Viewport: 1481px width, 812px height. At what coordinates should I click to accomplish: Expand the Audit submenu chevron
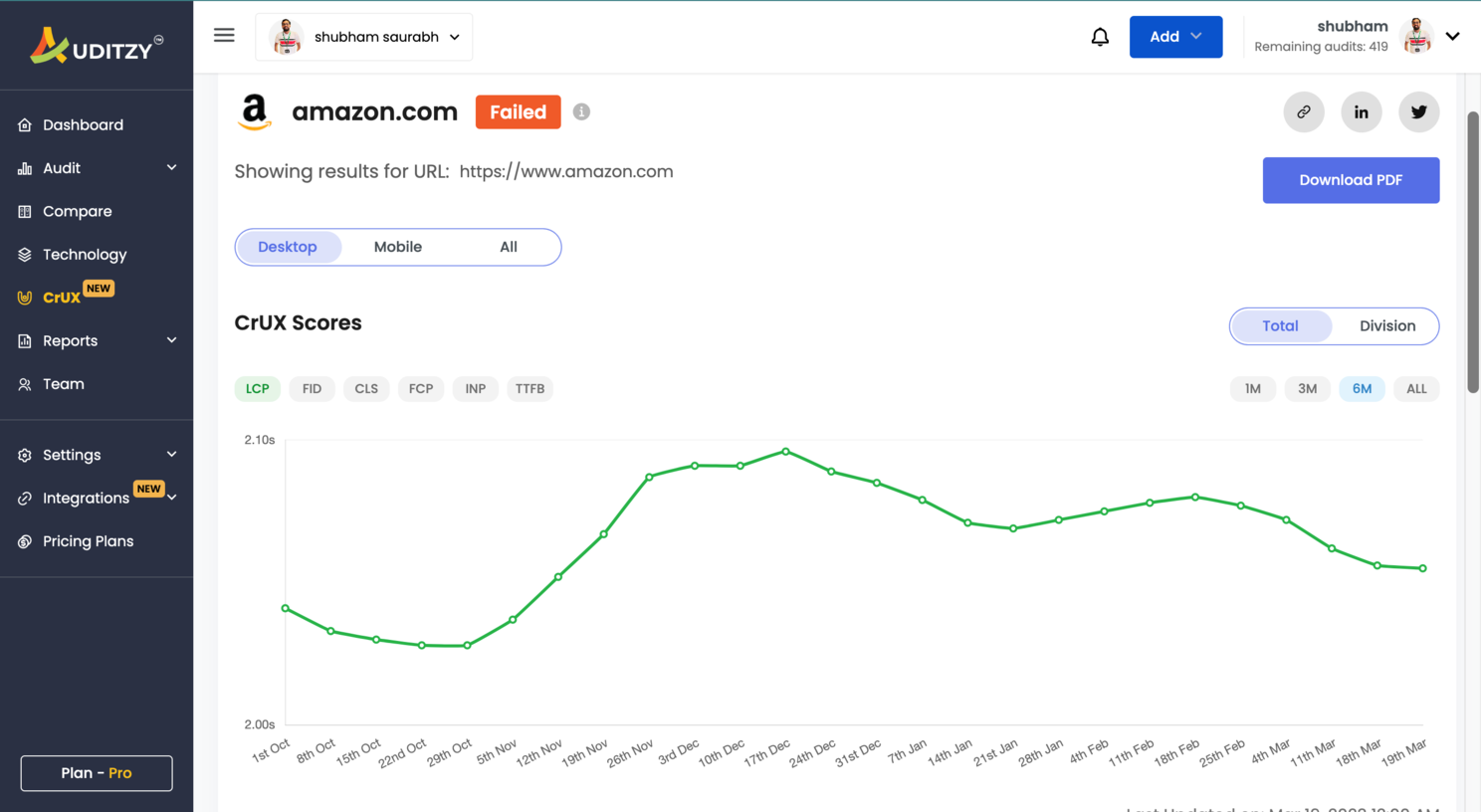point(171,167)
